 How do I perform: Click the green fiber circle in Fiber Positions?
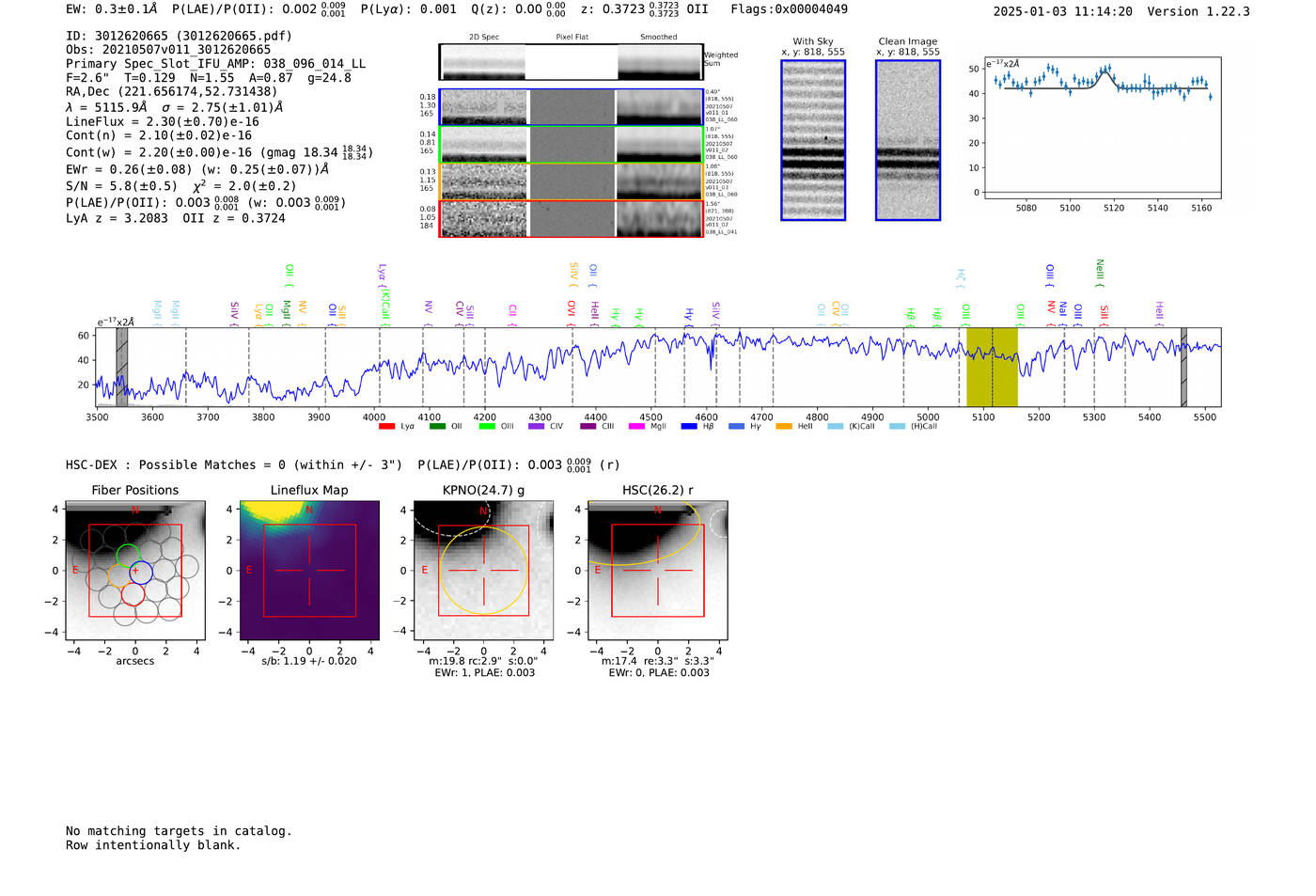click(128, 556)
